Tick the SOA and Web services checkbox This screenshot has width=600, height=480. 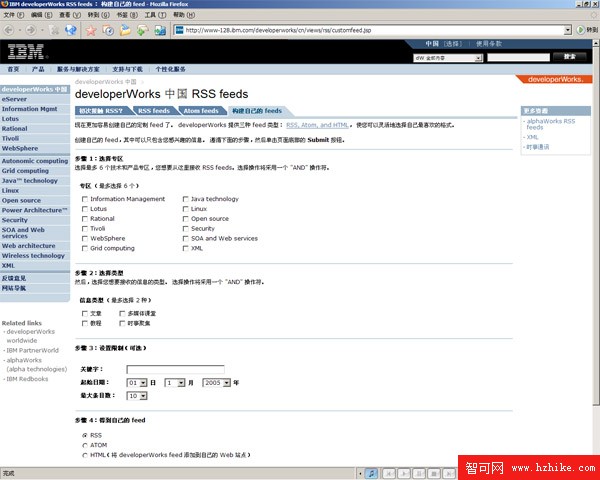coord(185,238)
